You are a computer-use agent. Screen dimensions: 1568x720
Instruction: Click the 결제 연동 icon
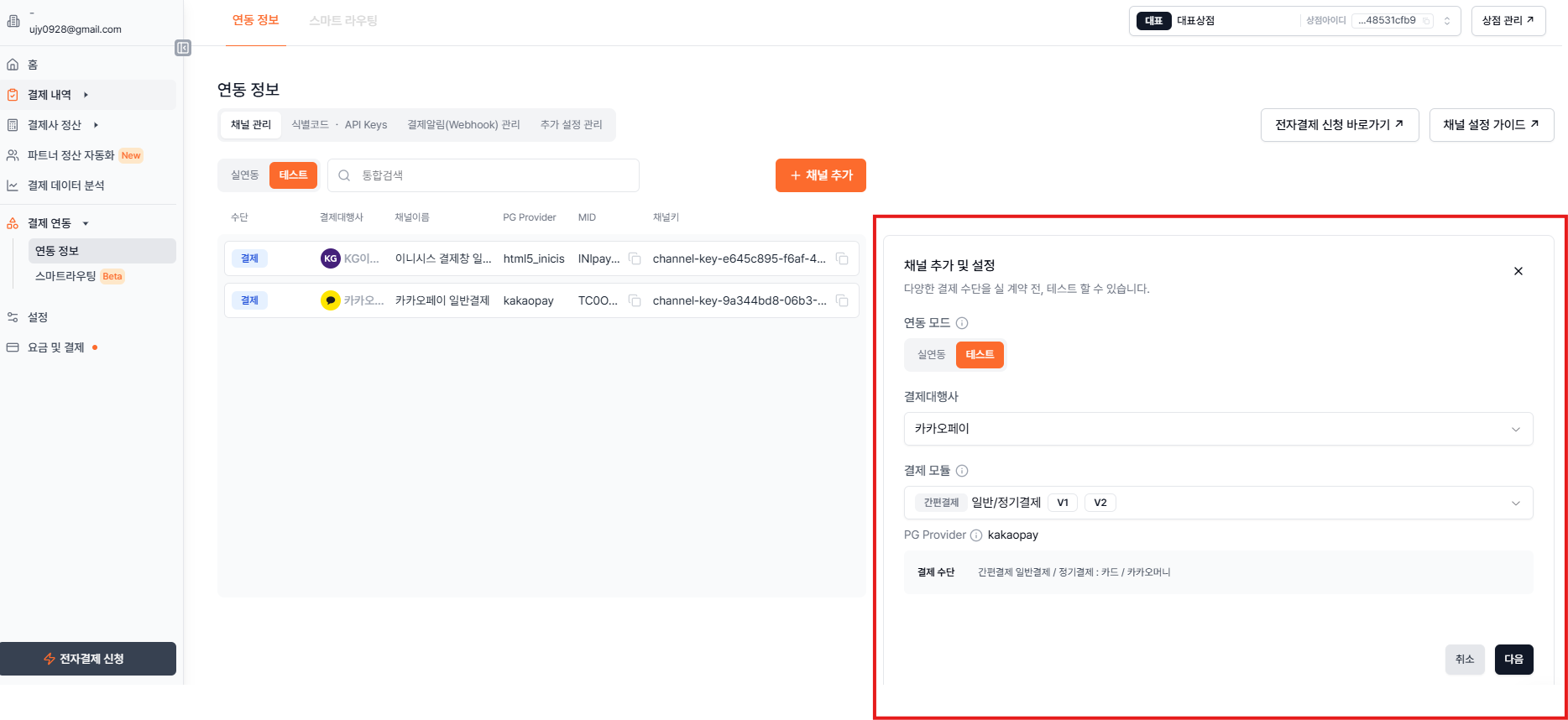pyautogui.click(x=13, y=223)
